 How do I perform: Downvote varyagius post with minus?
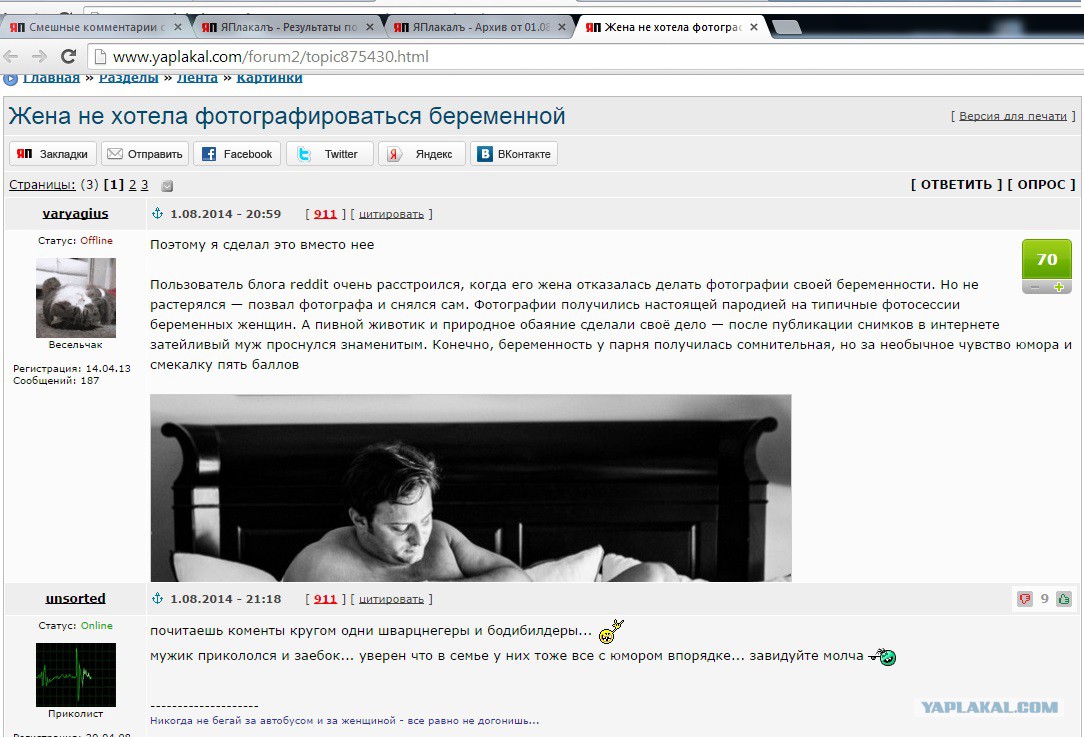click(x=1034, y=288)
